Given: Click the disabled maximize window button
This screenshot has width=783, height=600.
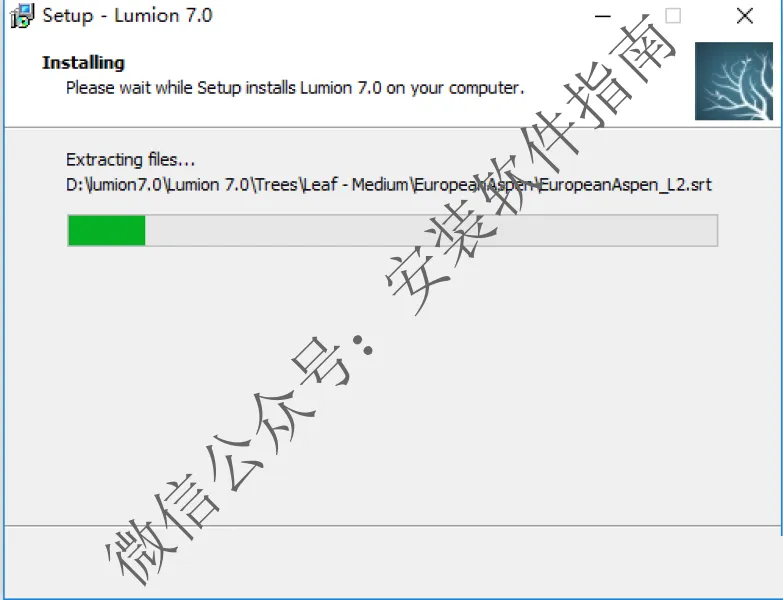Looking at the screenshot, I should click(x=673, y=16).
